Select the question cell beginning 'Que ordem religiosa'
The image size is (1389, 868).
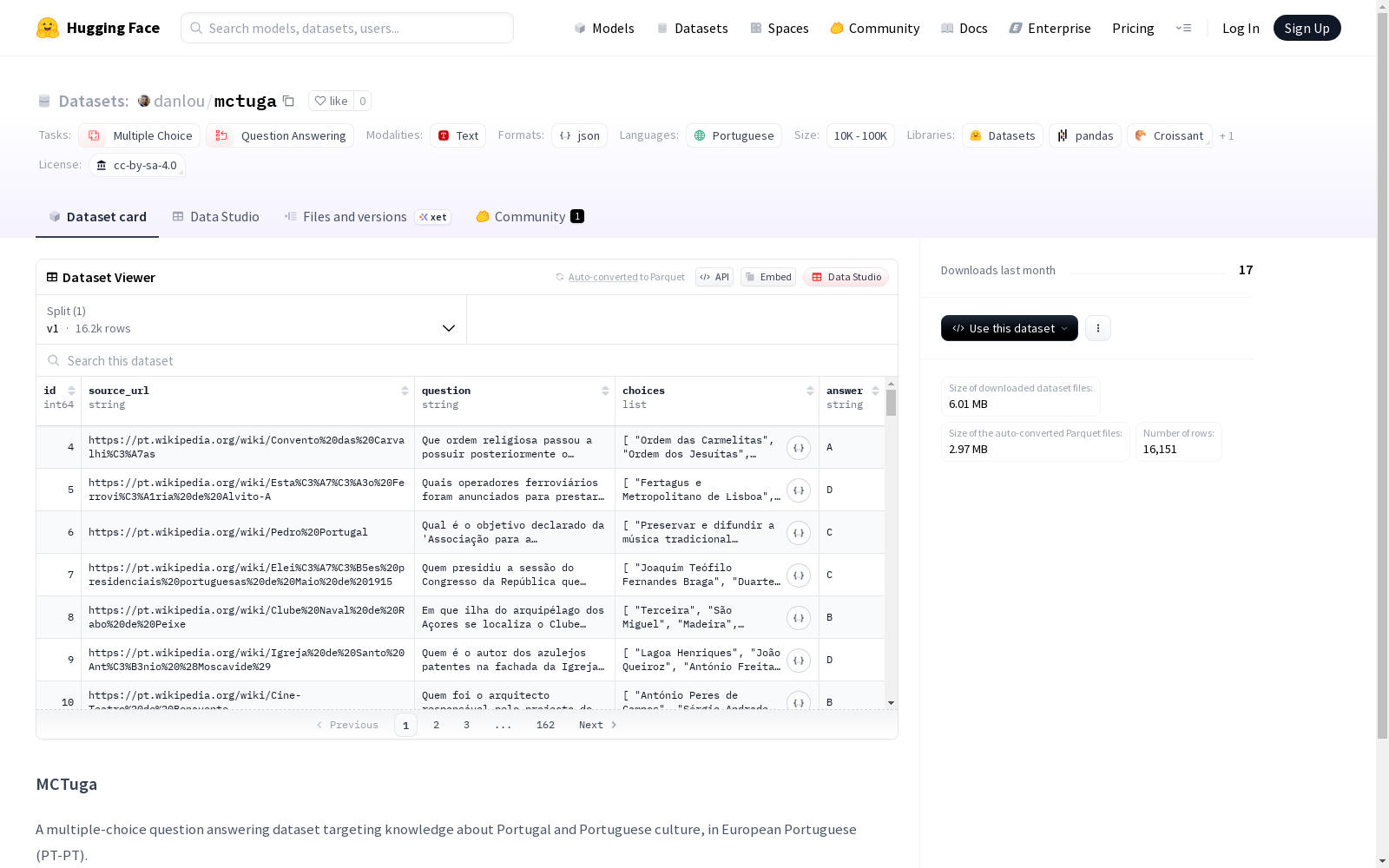click(515, 447)
